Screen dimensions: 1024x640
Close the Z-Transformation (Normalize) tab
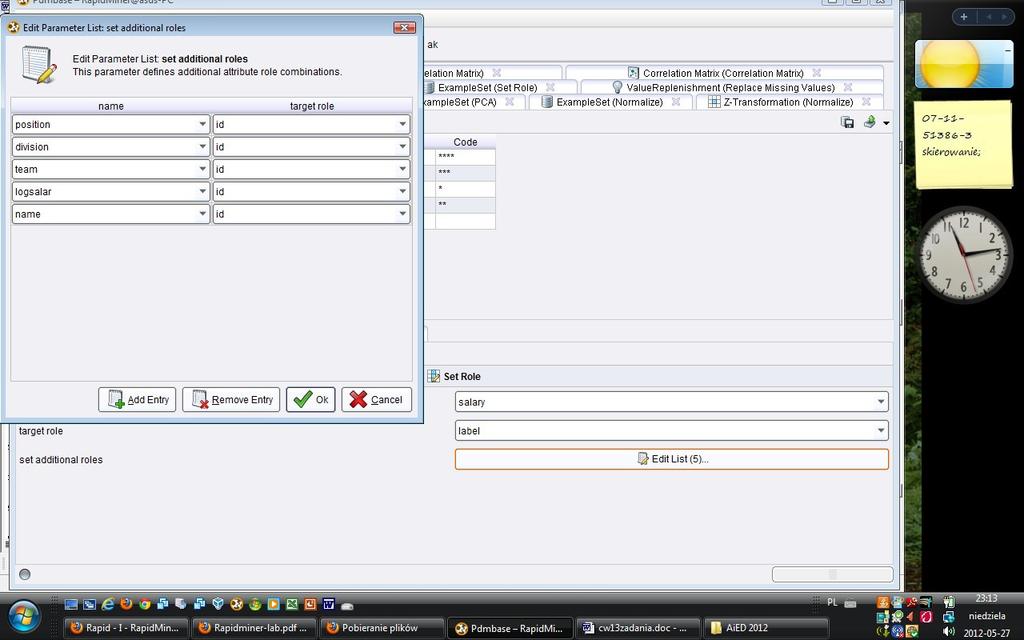[866, 101]
